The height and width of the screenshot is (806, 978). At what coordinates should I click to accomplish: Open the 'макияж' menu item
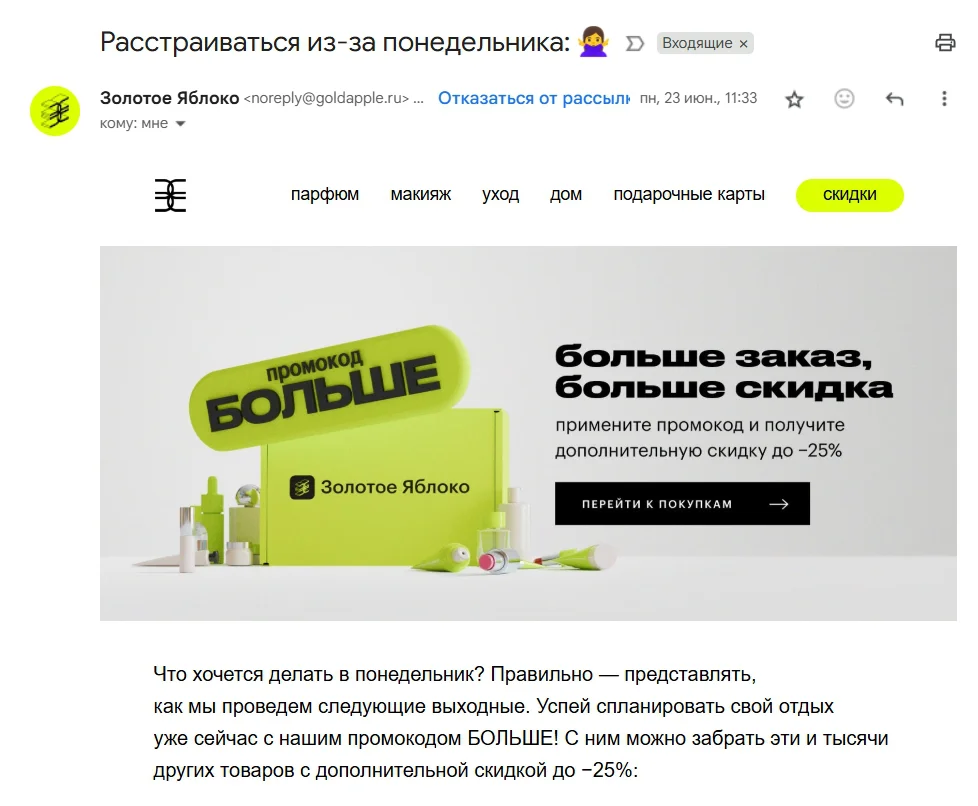[420, 194]
